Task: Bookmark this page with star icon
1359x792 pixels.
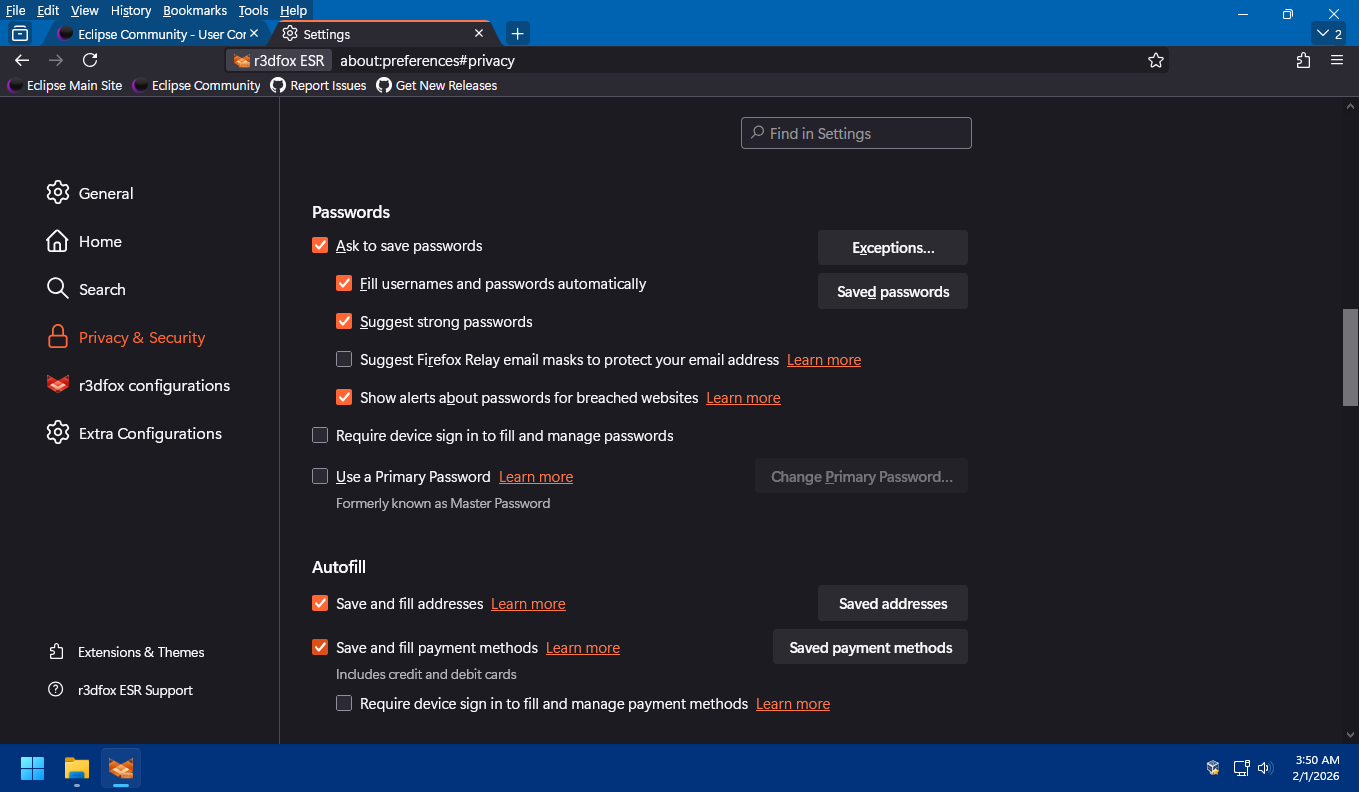Action: (x=1156, y=60)
